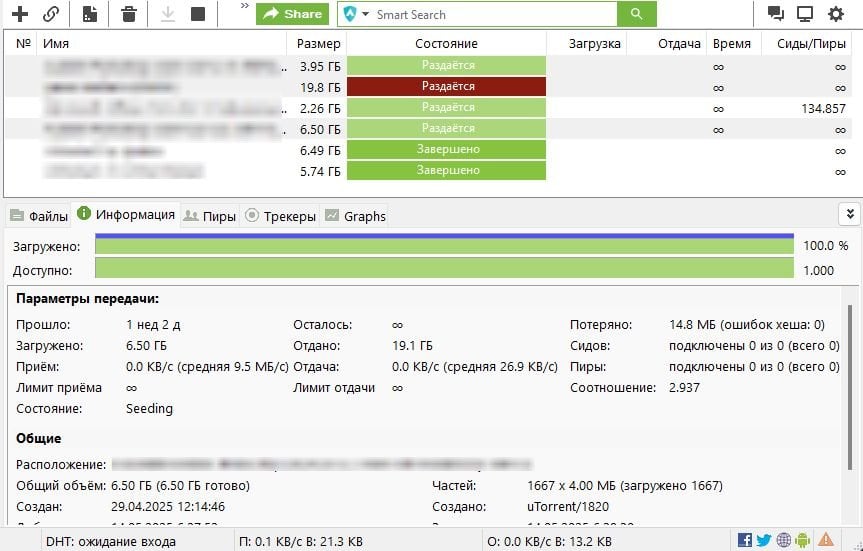
Task: Sort by the Размер column header
Action: pyautogui.click(x=316, y=43)
